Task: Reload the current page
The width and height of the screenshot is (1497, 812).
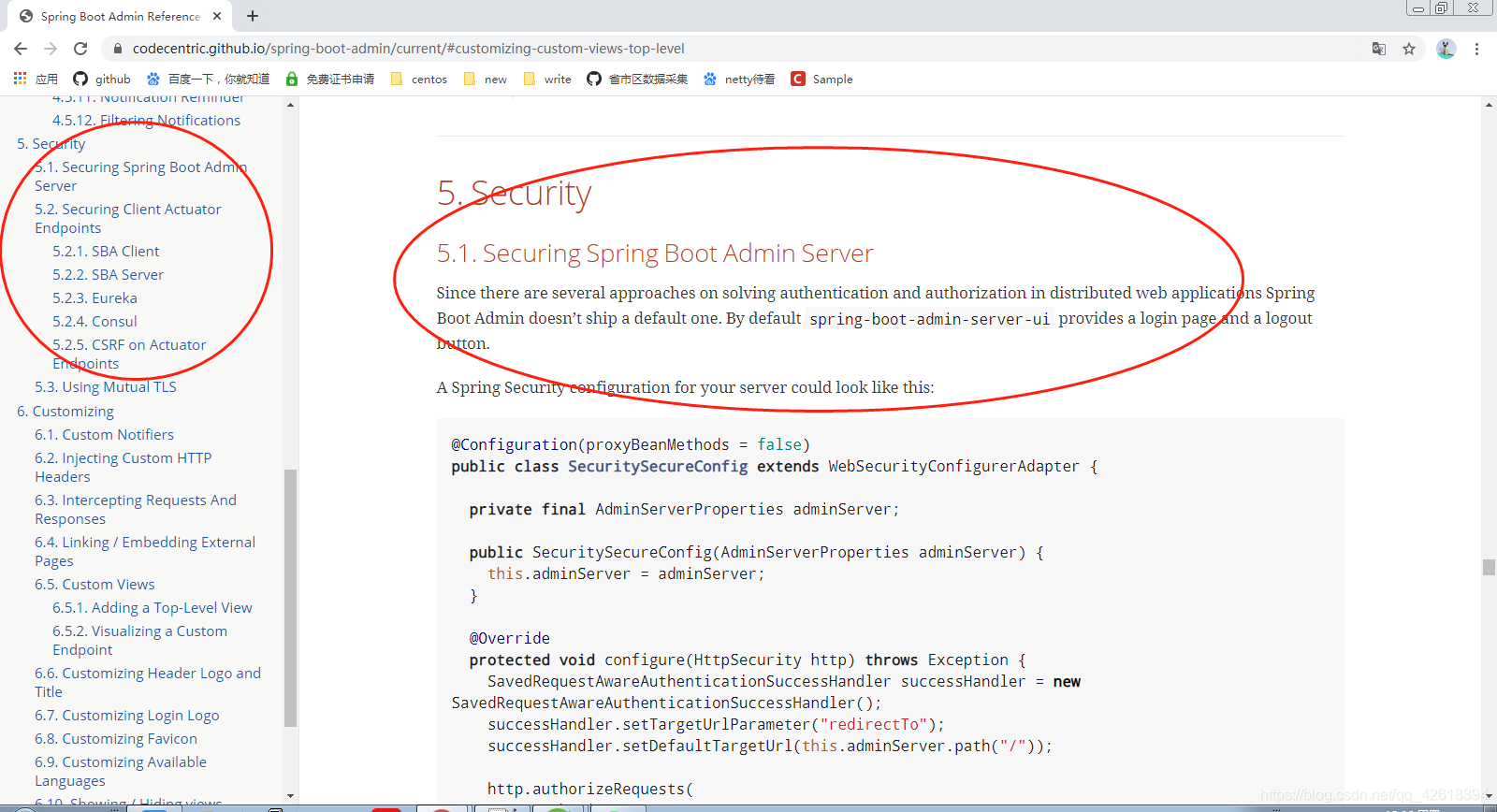Action: tap(80, 49)
